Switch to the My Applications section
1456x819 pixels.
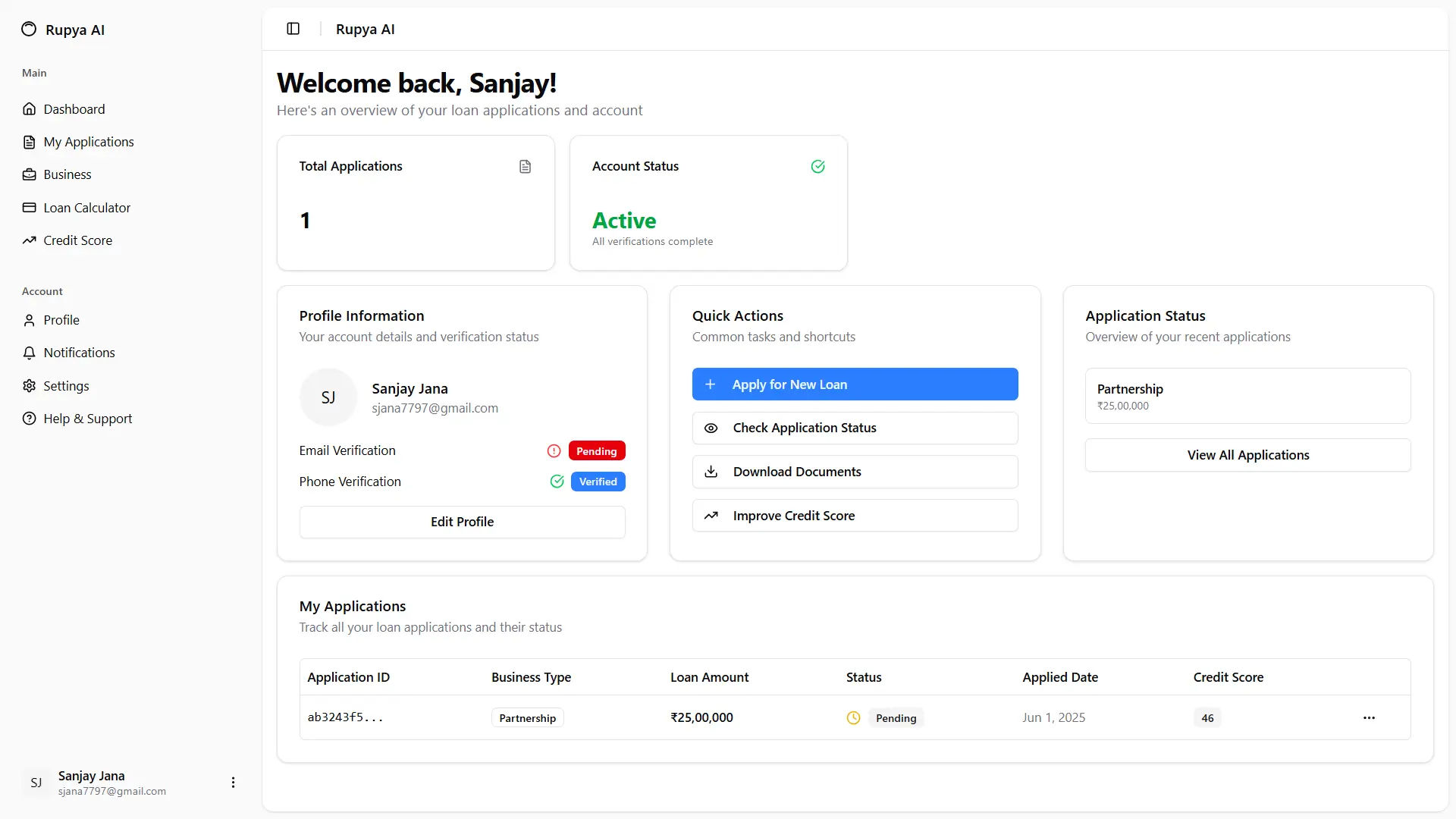(x=89, y=142)
